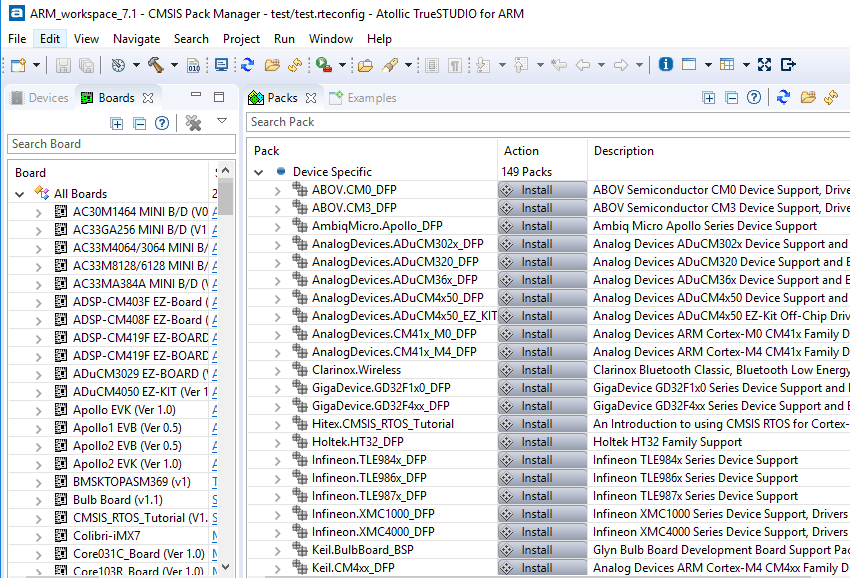The width and height of the screenshot is (850, 578).
Task: Click Collapse All icon in Boards panel
Action: 139,123
